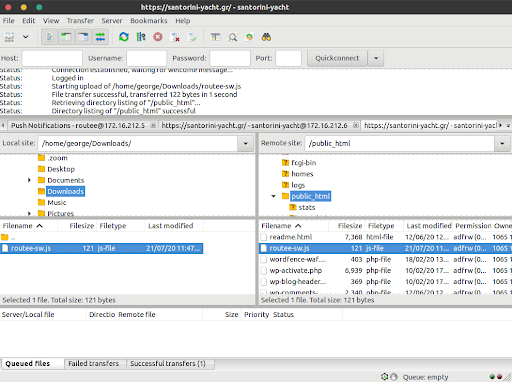Image resolution: width=512 pixels, height=382 pixels.
Task: Toggle remote directory tree display
Action: pyautogui.click(x=83, y=37)
